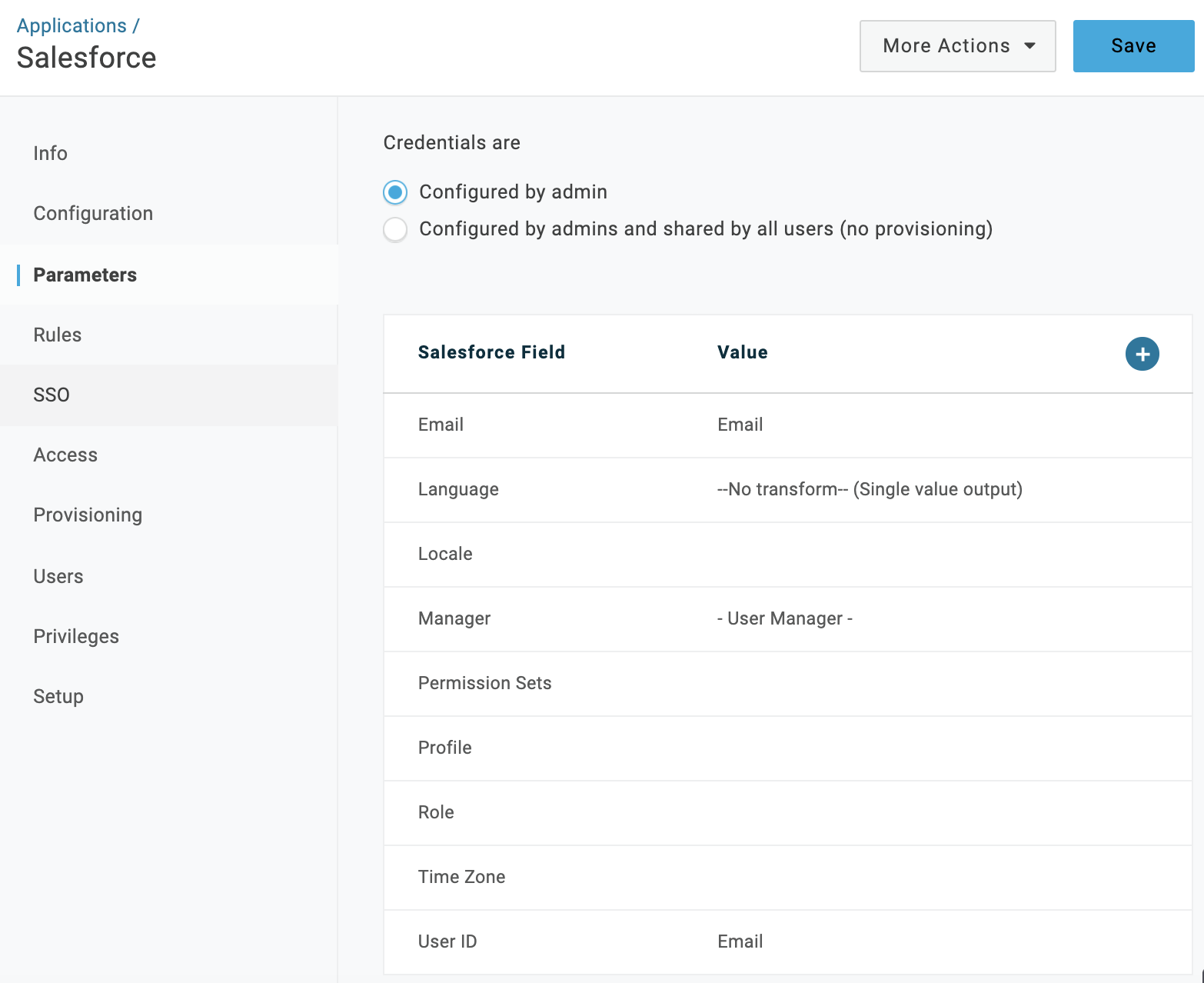The height and width of the screenshot is (983, 1204).
Task: Open the More Actions dropdown
Action: pyautogui.click(x=957, y=46)
